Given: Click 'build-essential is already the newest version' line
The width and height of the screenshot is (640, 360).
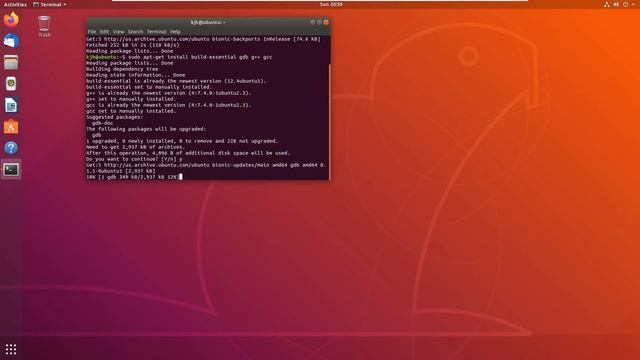Looking at the screenshot, I should click(176, 81).
